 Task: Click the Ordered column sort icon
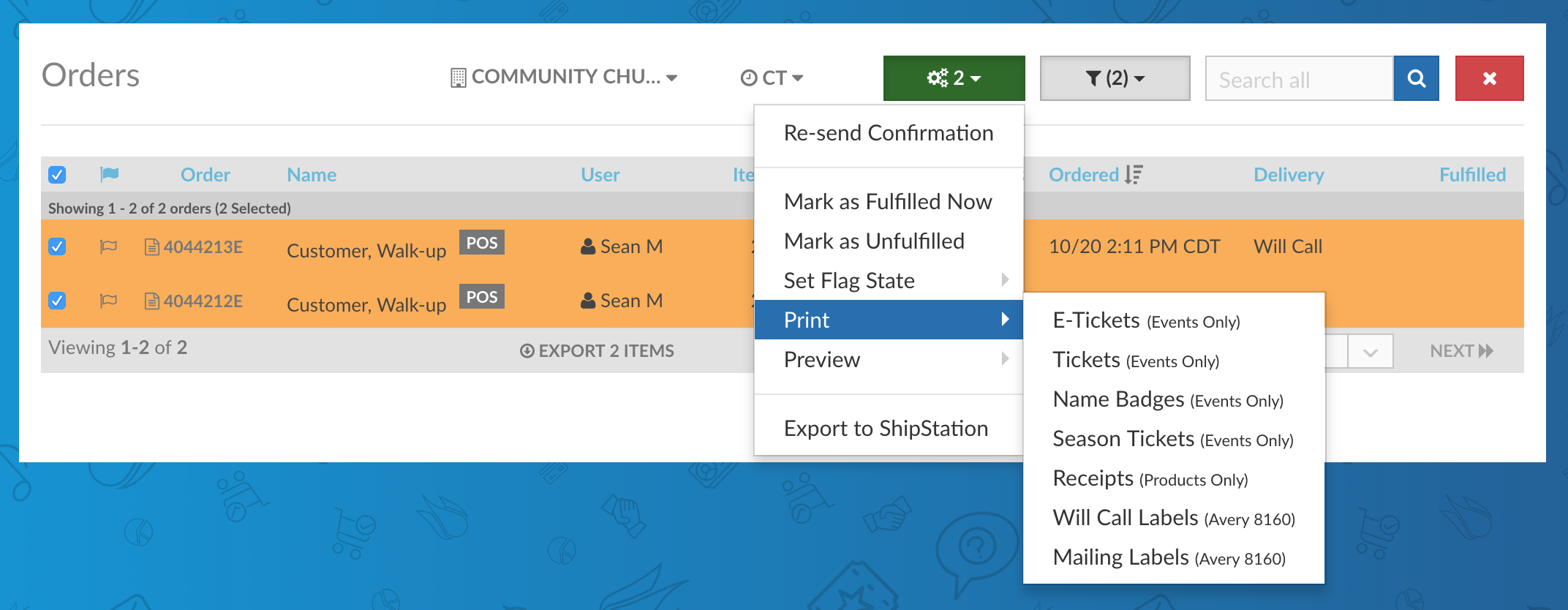pos(1134,175)
